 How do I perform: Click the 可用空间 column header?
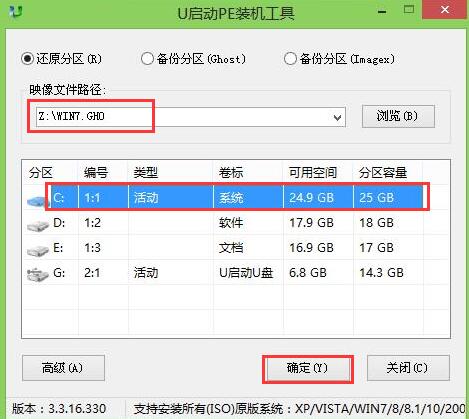coord(313,173)
